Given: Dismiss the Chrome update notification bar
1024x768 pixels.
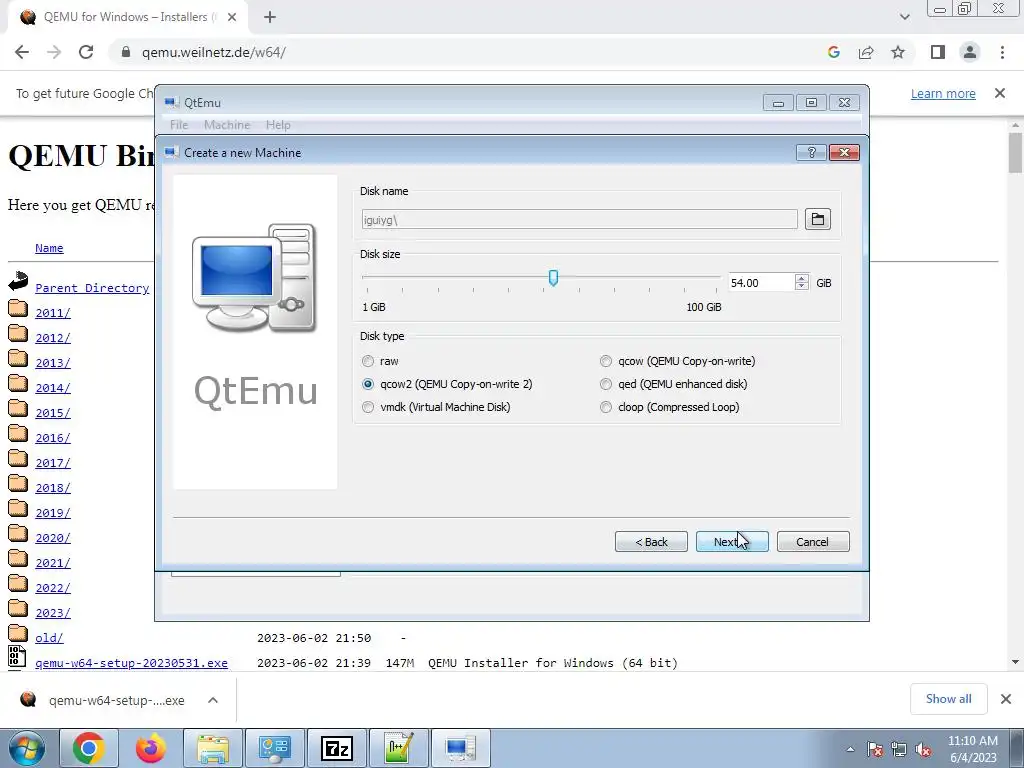Looking at the screenshot, I should 1000,93.
